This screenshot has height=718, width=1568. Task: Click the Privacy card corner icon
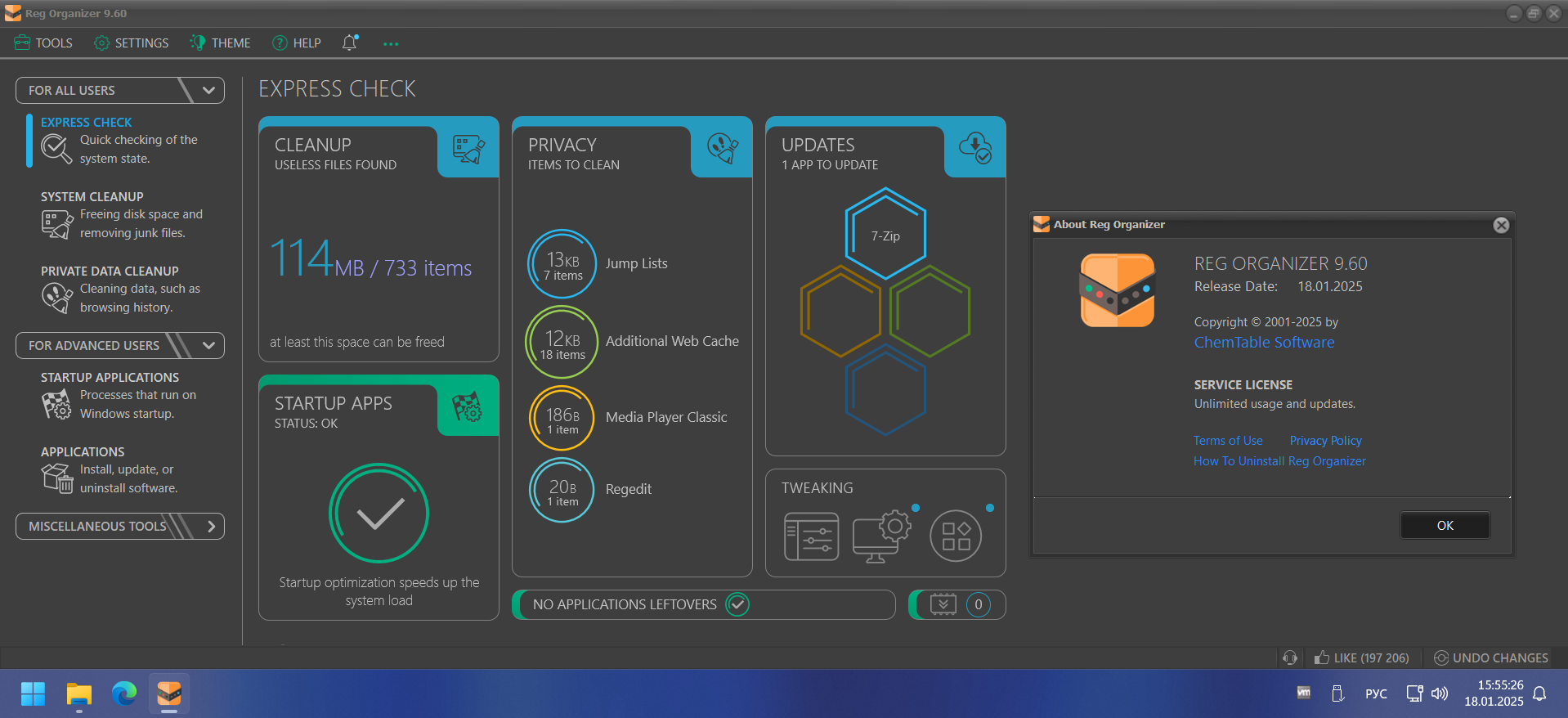[722, 149]
